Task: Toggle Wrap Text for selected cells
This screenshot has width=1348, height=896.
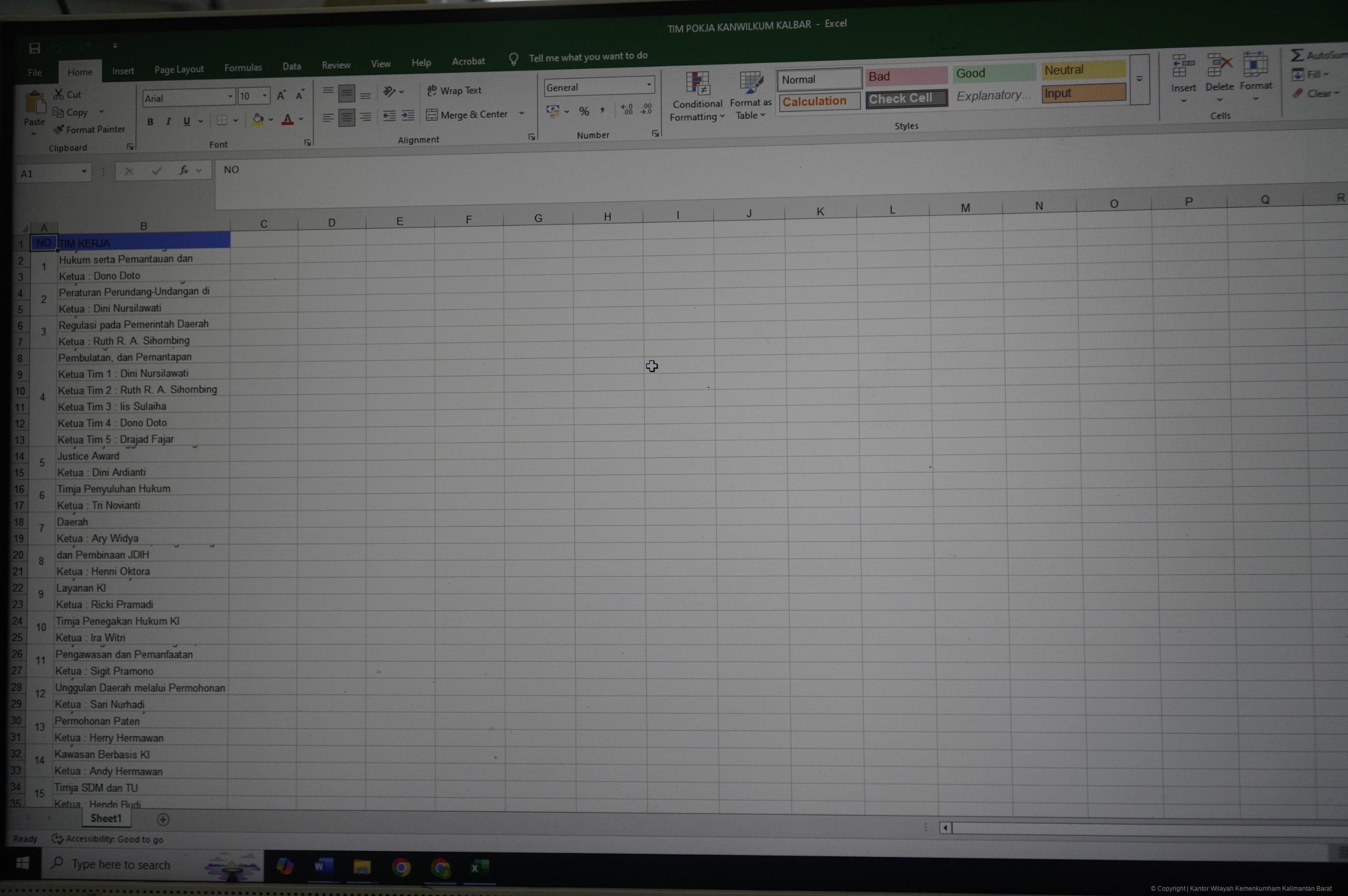Action: [x=454, y=91]
